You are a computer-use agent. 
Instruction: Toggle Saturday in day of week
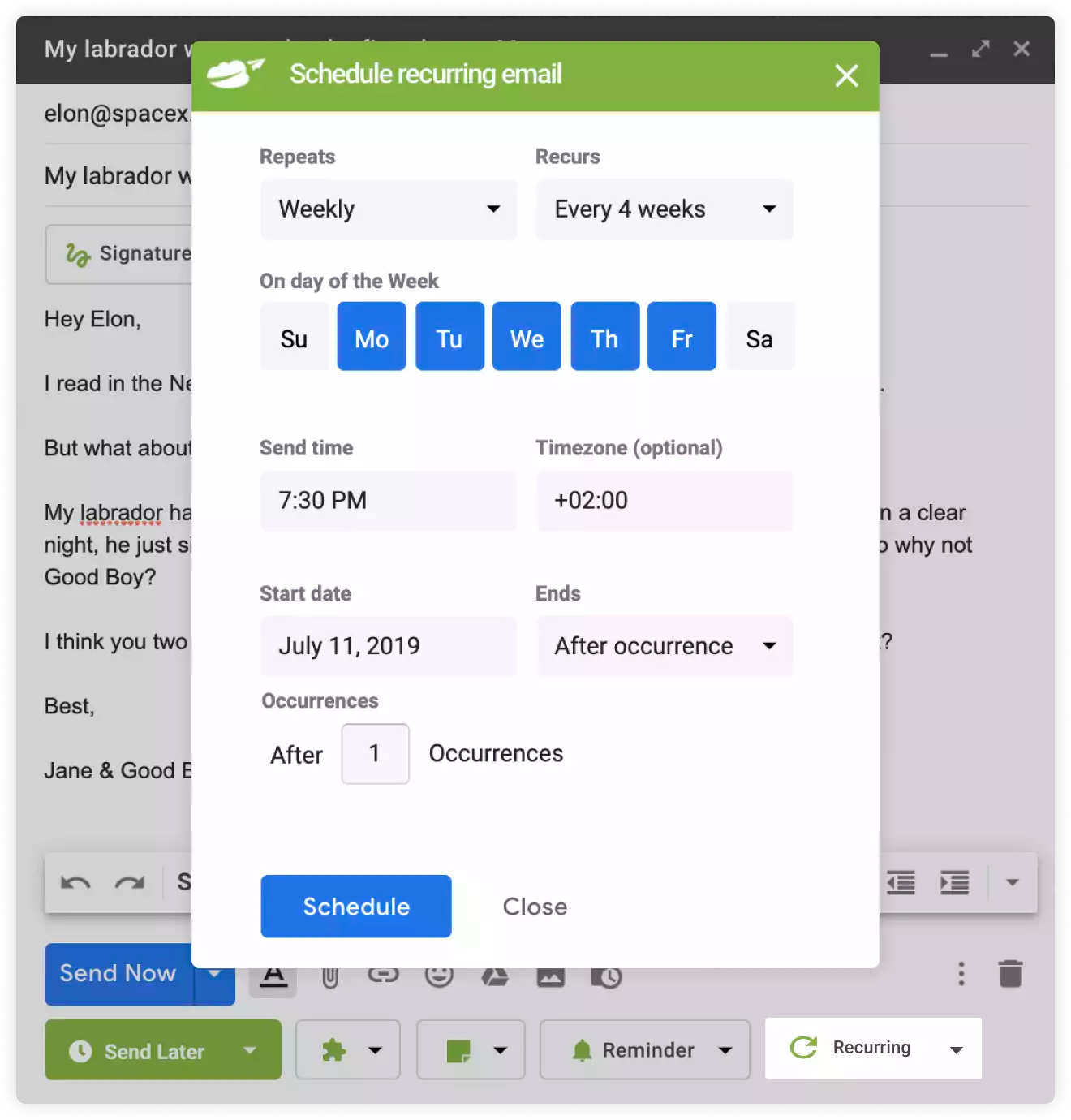(x=759, y=337)
